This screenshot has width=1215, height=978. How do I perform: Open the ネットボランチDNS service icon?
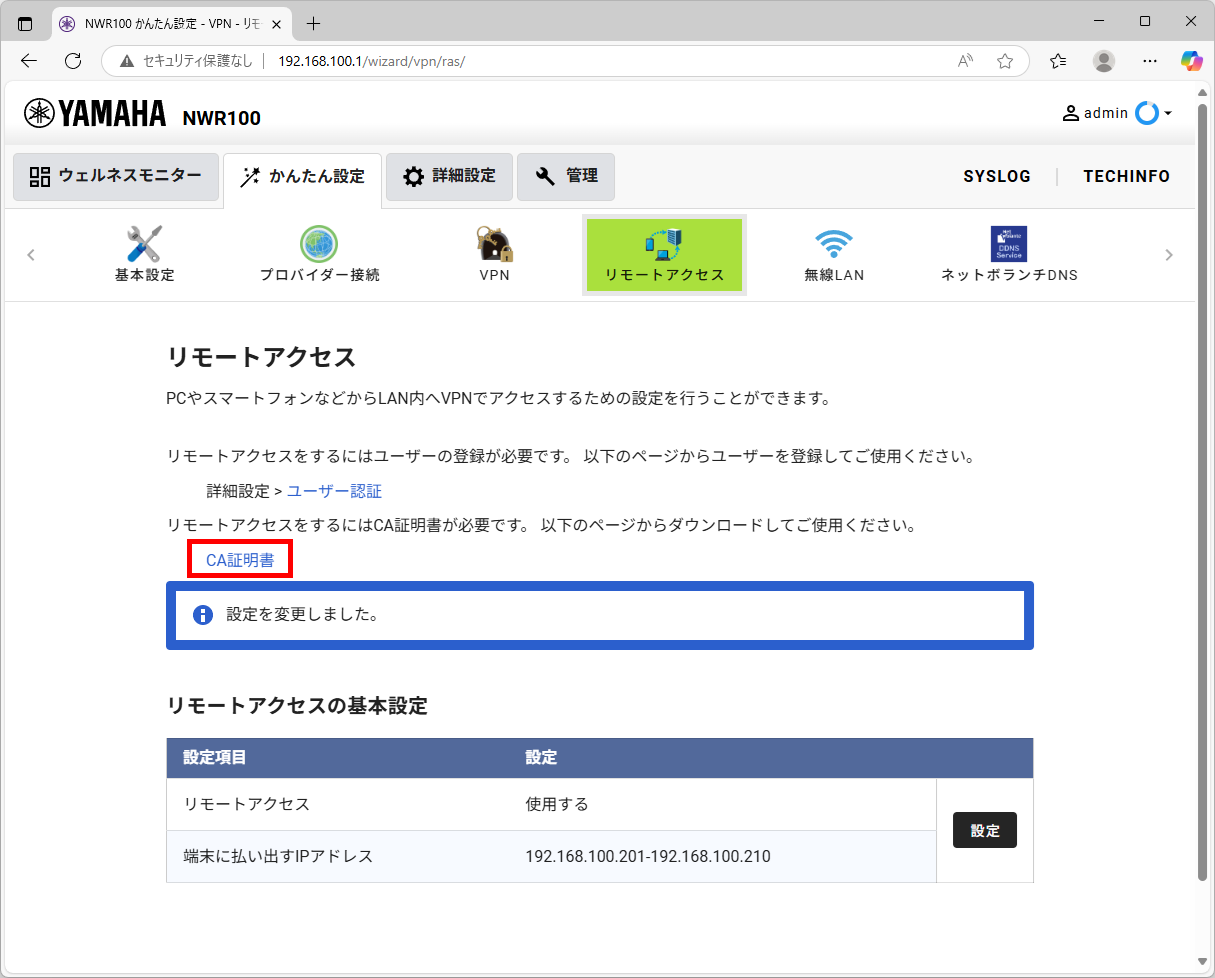click(1009, 243)
